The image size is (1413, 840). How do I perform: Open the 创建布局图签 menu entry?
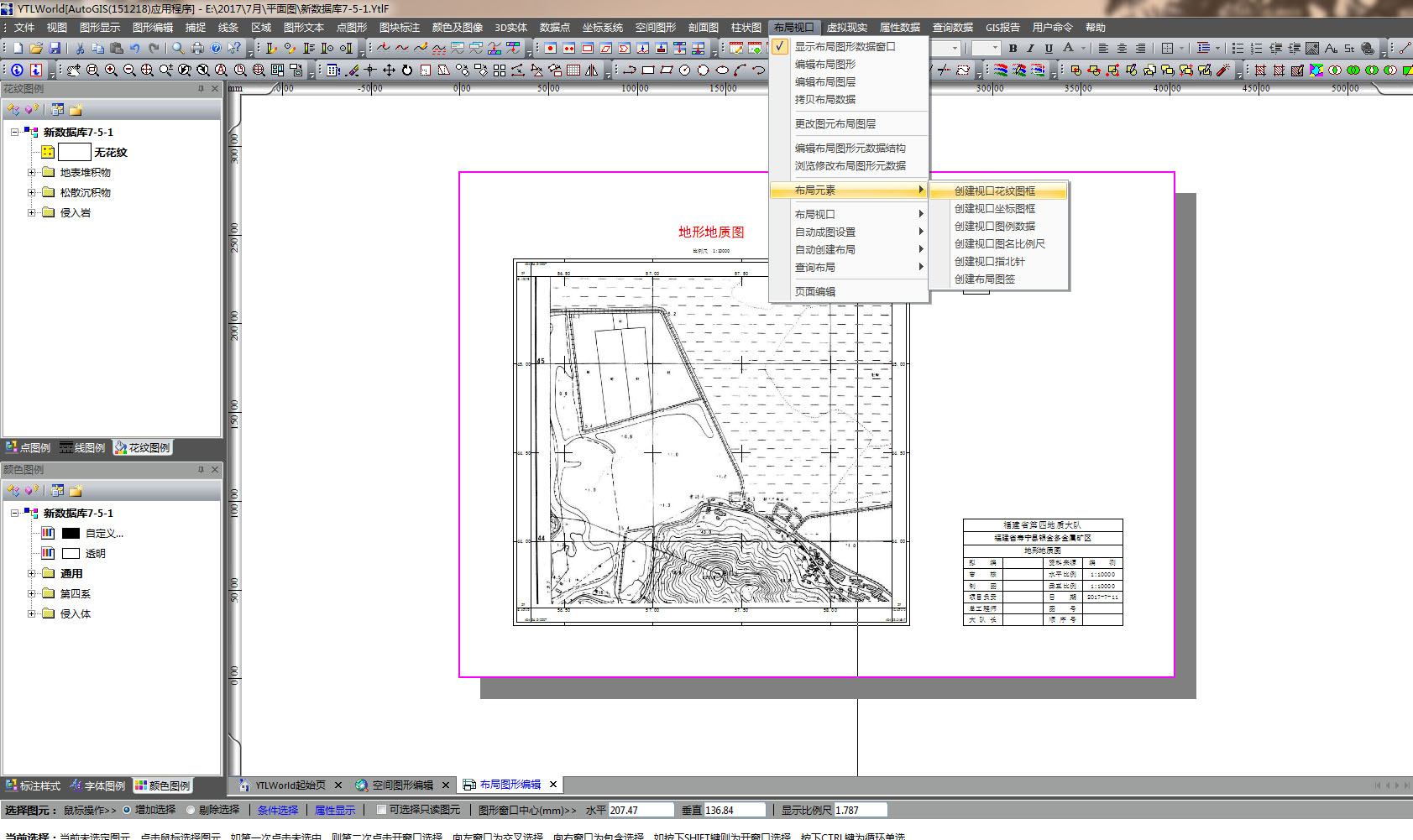998,279
